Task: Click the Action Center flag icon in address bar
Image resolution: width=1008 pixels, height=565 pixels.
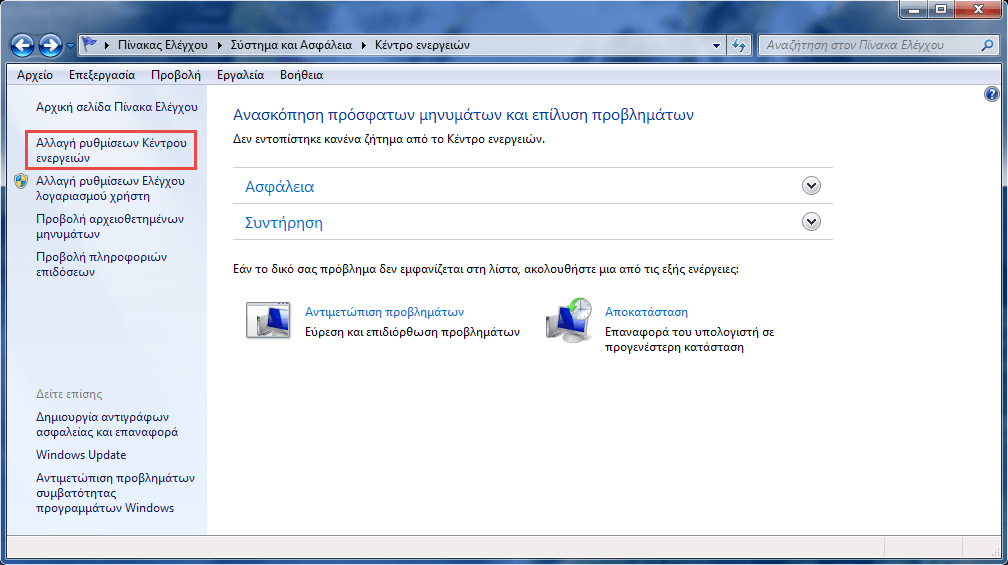Action: 90,45
